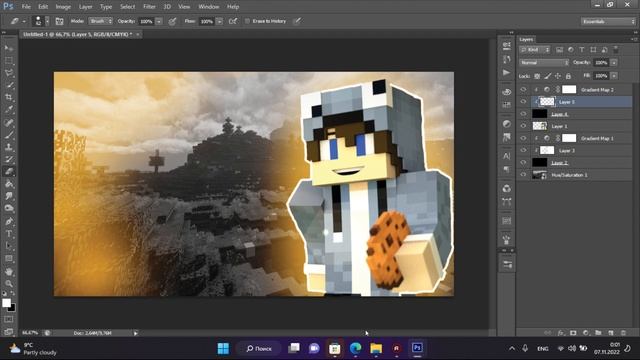This screenshot has height=360, width=640.
Task: Open the Window menu
Action: click(x=209, y=7)
